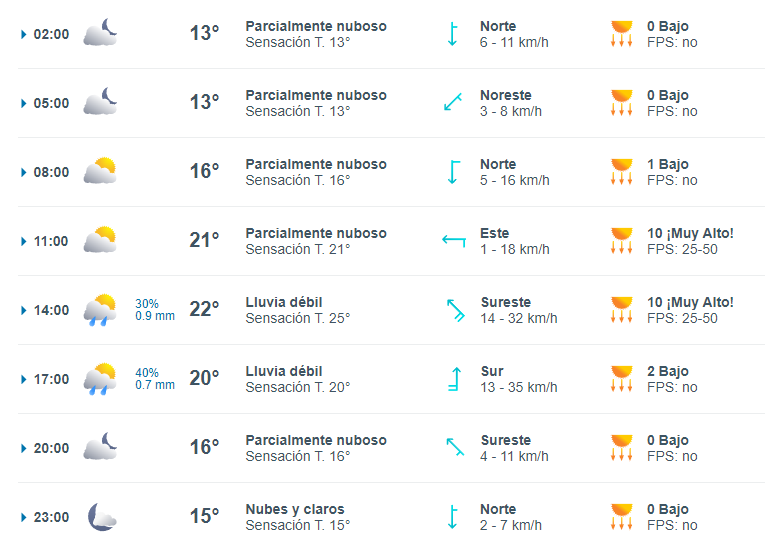Click the 30% 0.9 mm rain probability
The width and height of the screenshot is (765, 548).
[155, 310]
